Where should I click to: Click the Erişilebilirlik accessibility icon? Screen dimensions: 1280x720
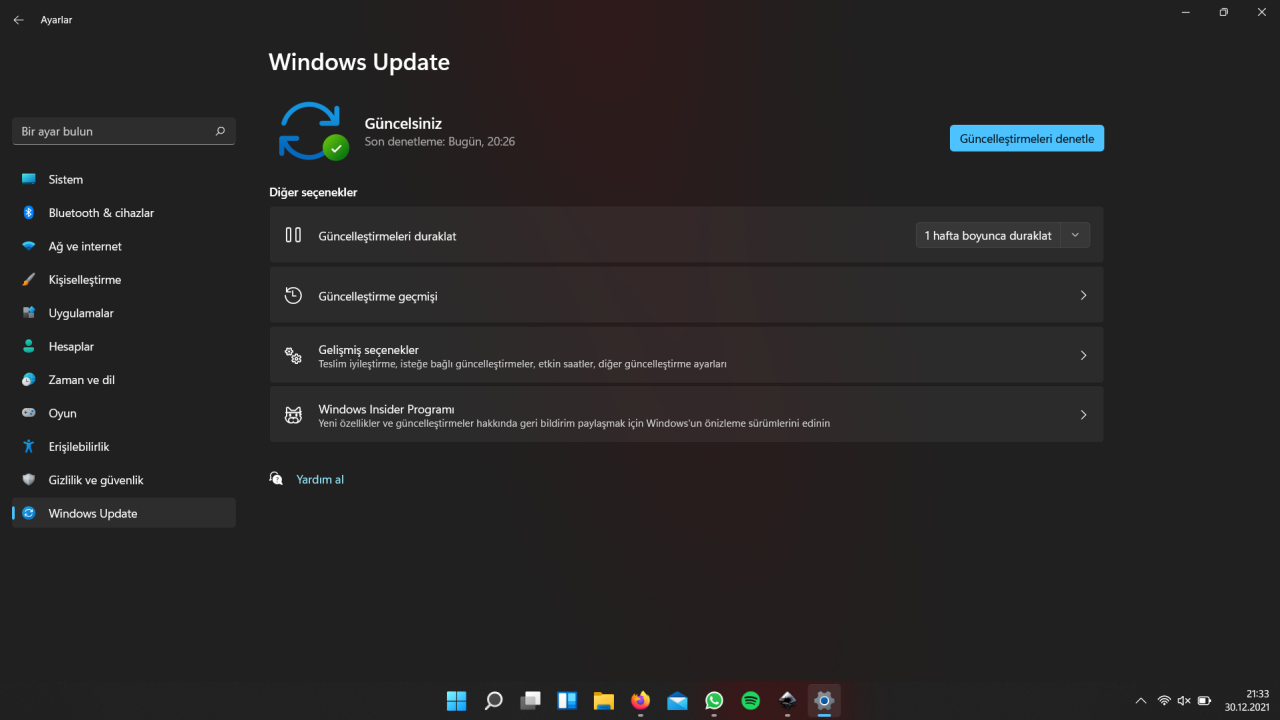[29, 447]
